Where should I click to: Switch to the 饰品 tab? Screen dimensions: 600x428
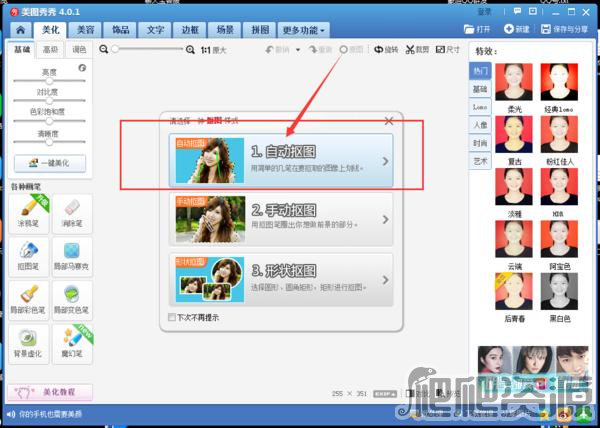(120, 30)
